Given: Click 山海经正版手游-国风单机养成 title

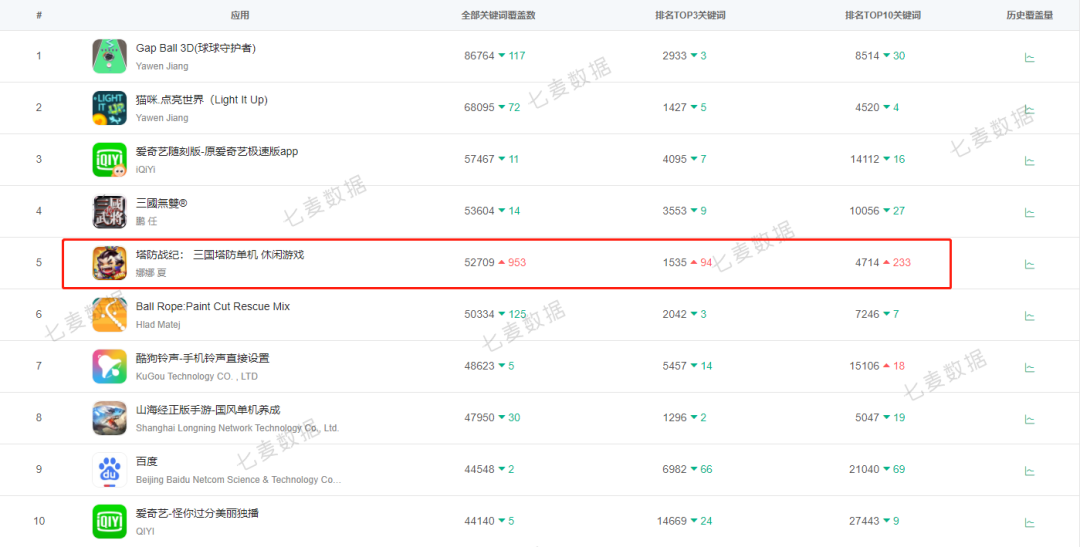Looking at the screenshot, I should pyautogui.click(x=208, y=410).
